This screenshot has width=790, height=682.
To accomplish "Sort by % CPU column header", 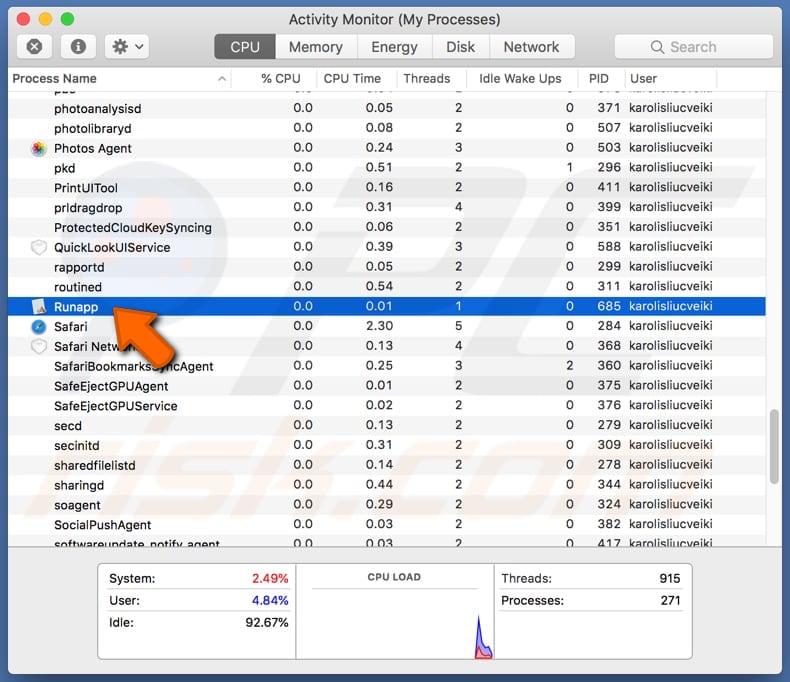I will pos(274,79).
